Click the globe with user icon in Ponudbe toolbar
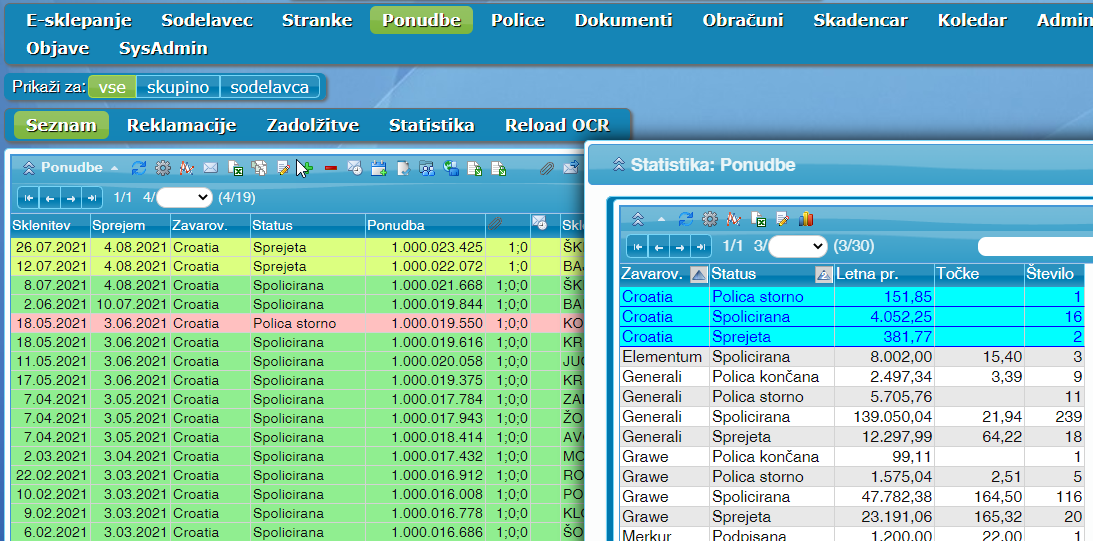The image size is (1093, 541). 451,167
